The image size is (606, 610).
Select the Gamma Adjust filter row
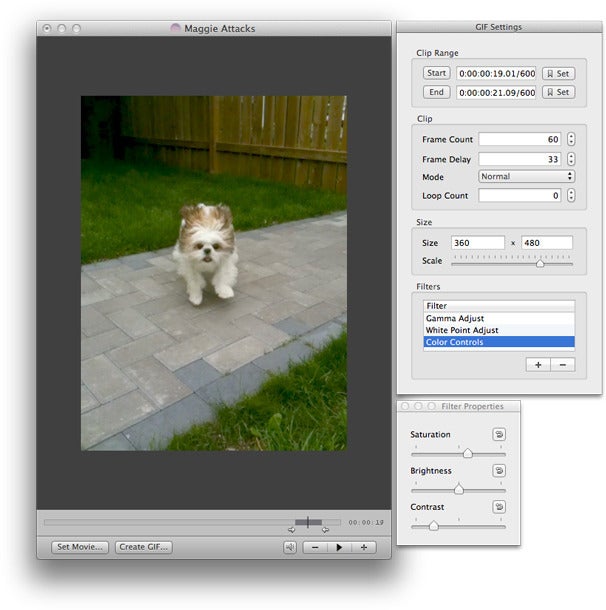[499, 318]
